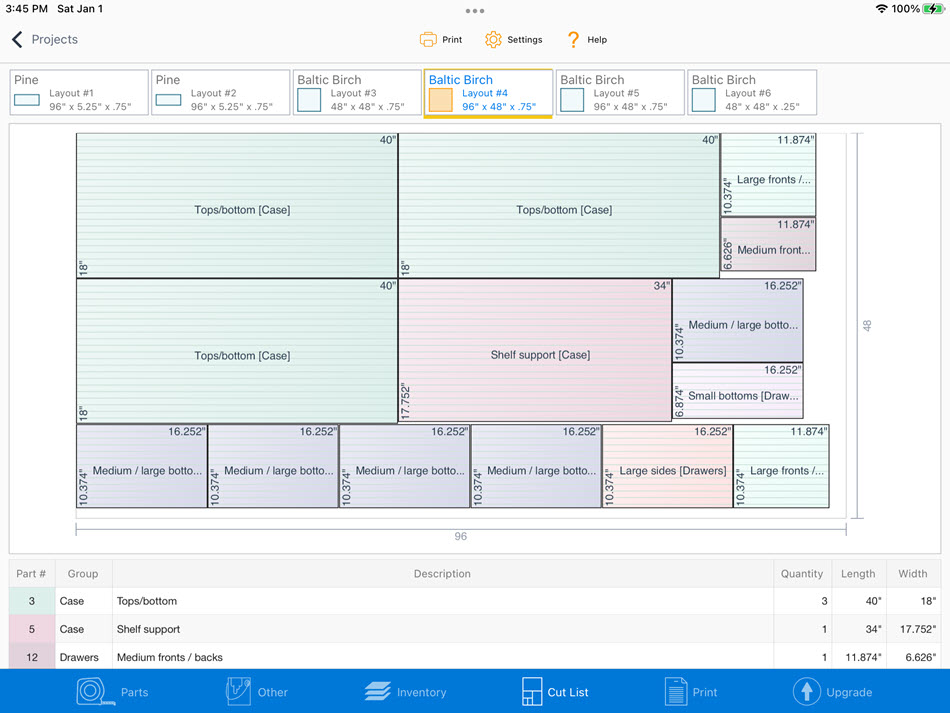Select the Small bottoms [Draw... piece
950x713 pixels.
coord(738,391)
